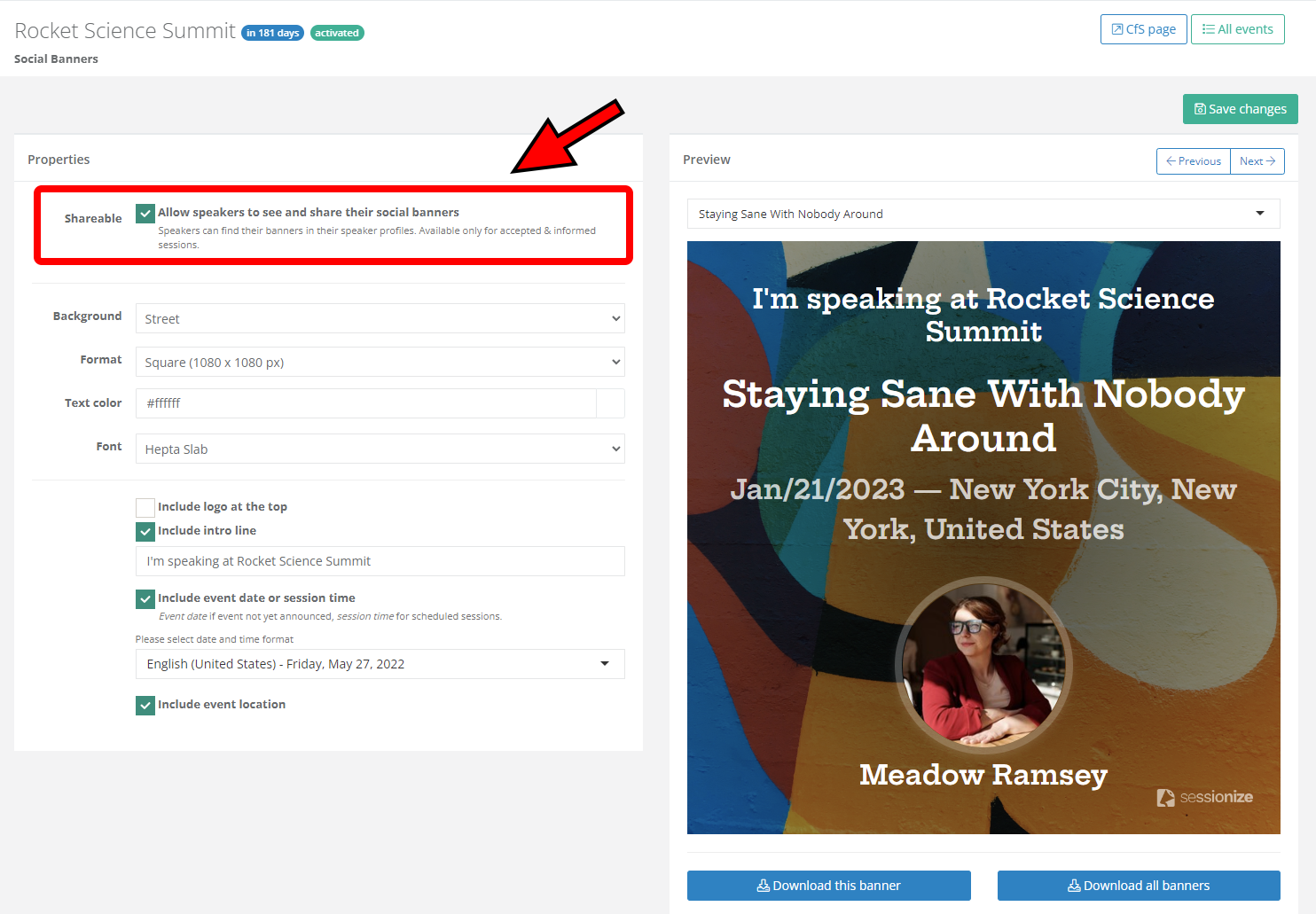Open the Font dropdown showing Hepta Slab
Viewport: 1316px width, 914px height.
(380, 449)
